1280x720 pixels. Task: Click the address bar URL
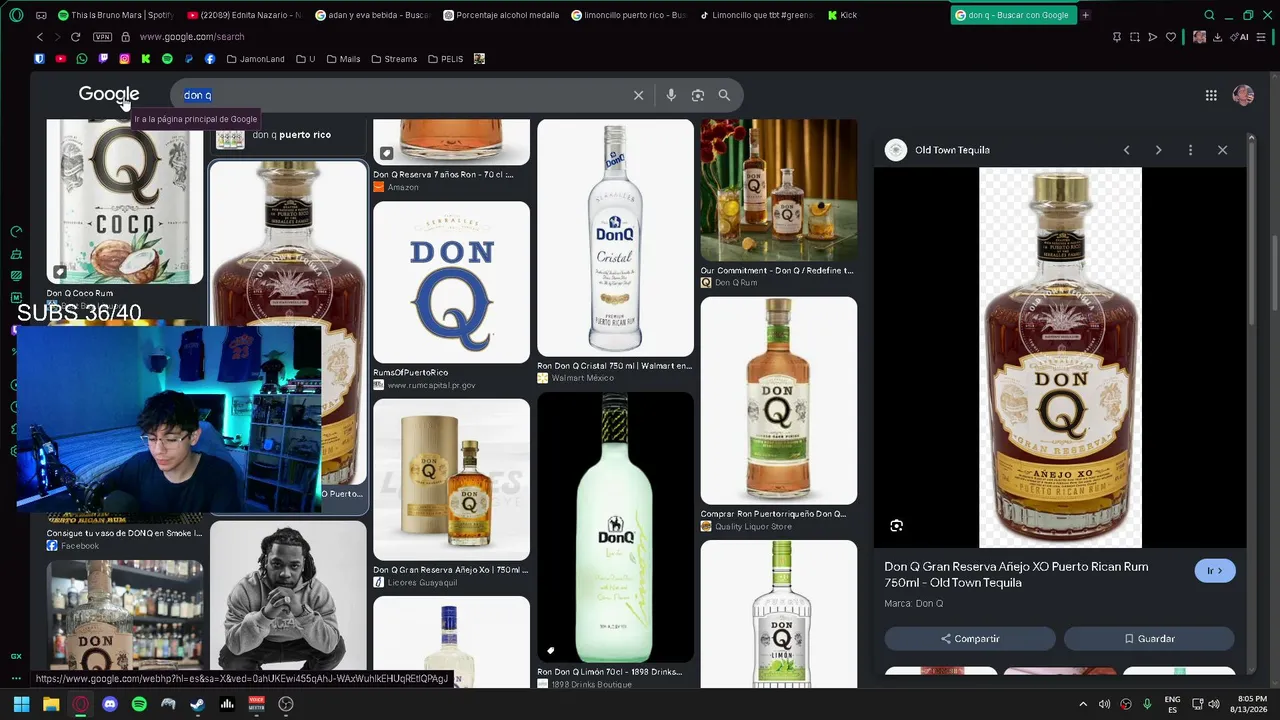(x=192, y=37)
